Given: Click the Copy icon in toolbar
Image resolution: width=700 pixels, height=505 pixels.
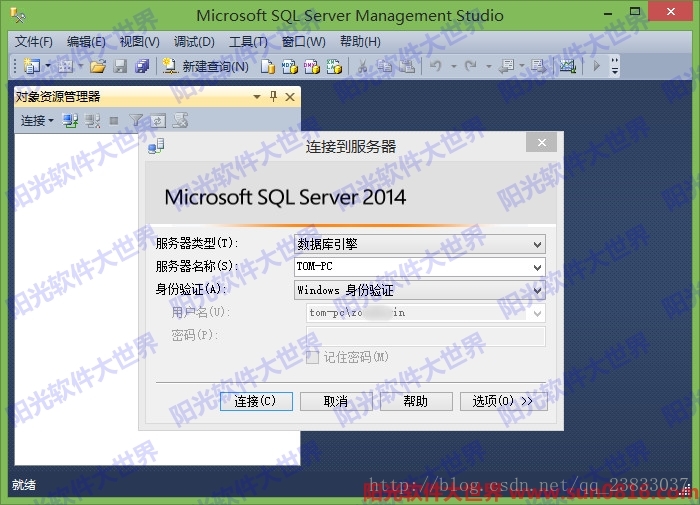Looking at the screenshot, I should [384, 67].
